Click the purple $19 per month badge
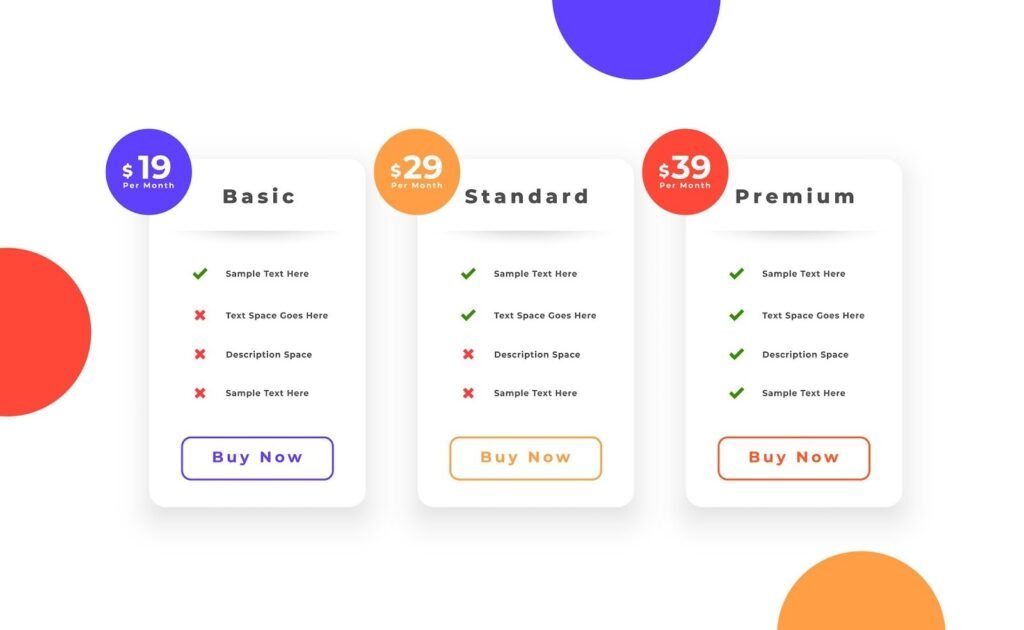The width and height of the screenshot is (1024, 630). (x=148, y=172)
